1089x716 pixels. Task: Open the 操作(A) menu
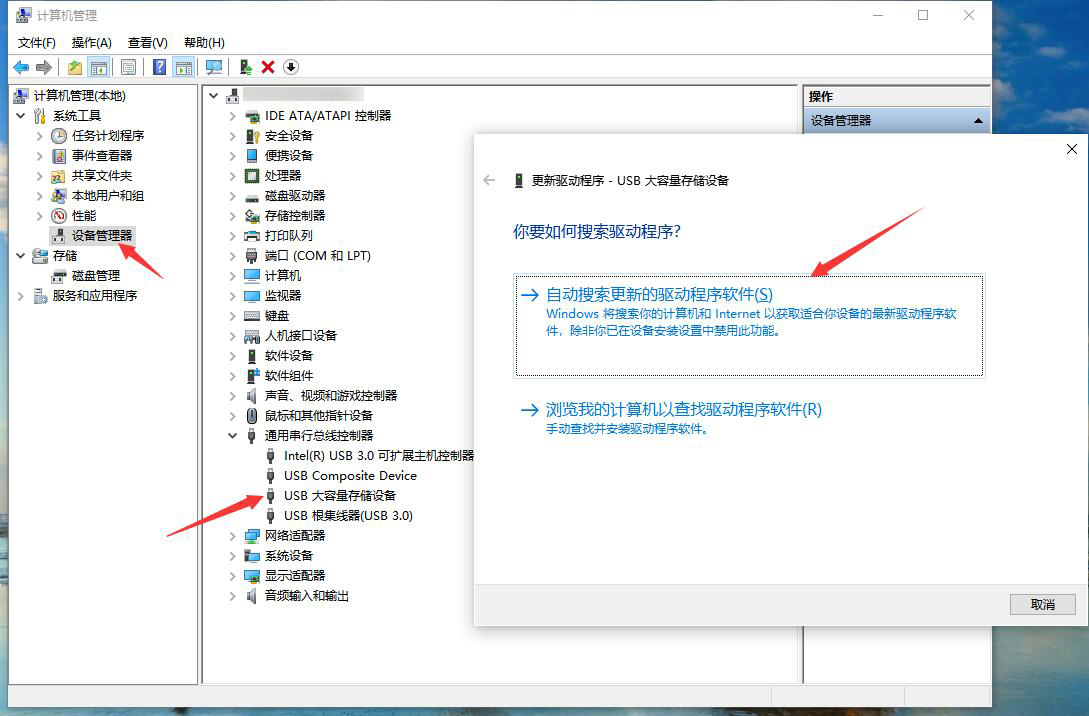(92, 42)
